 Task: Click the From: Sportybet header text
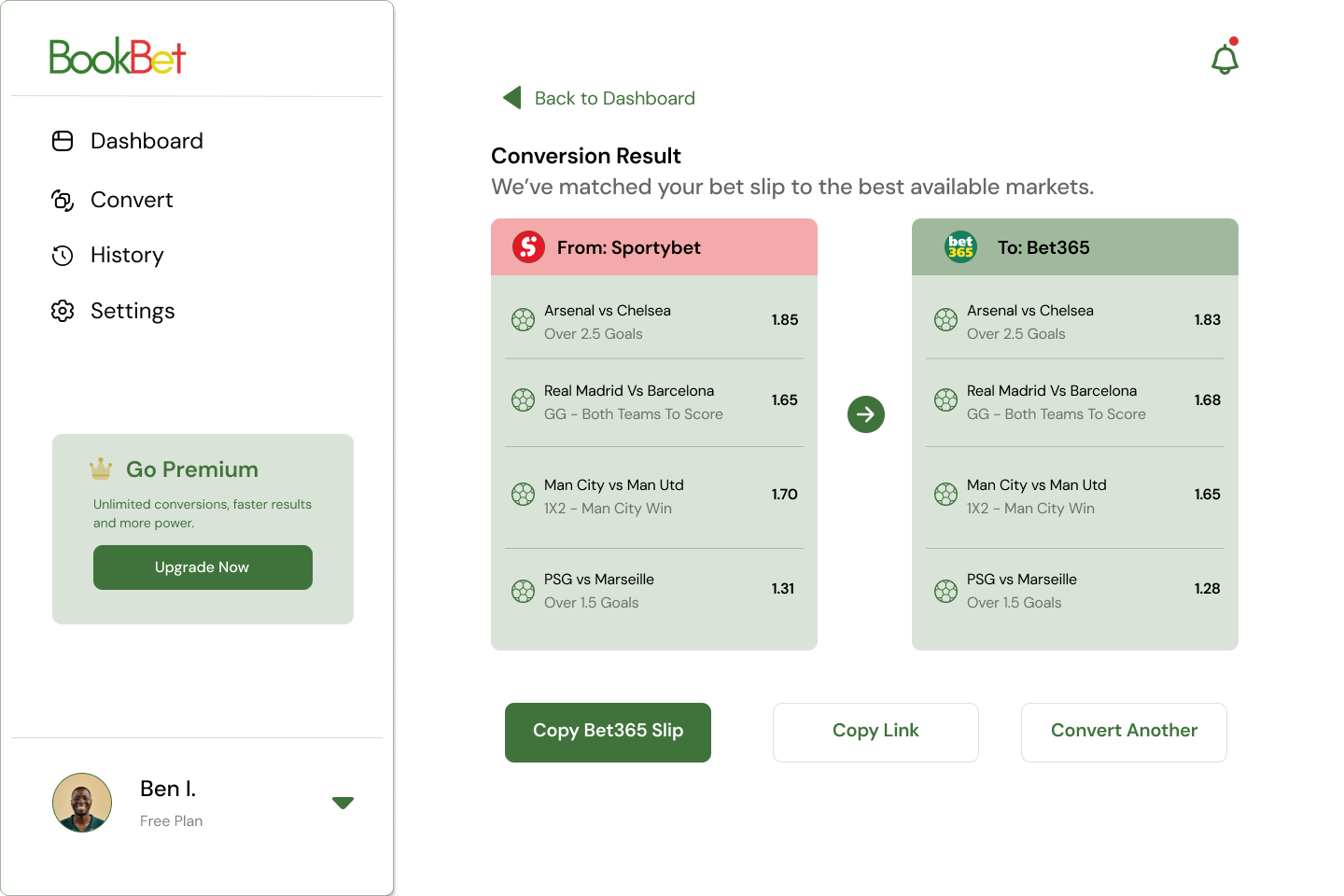coord(629,247)
